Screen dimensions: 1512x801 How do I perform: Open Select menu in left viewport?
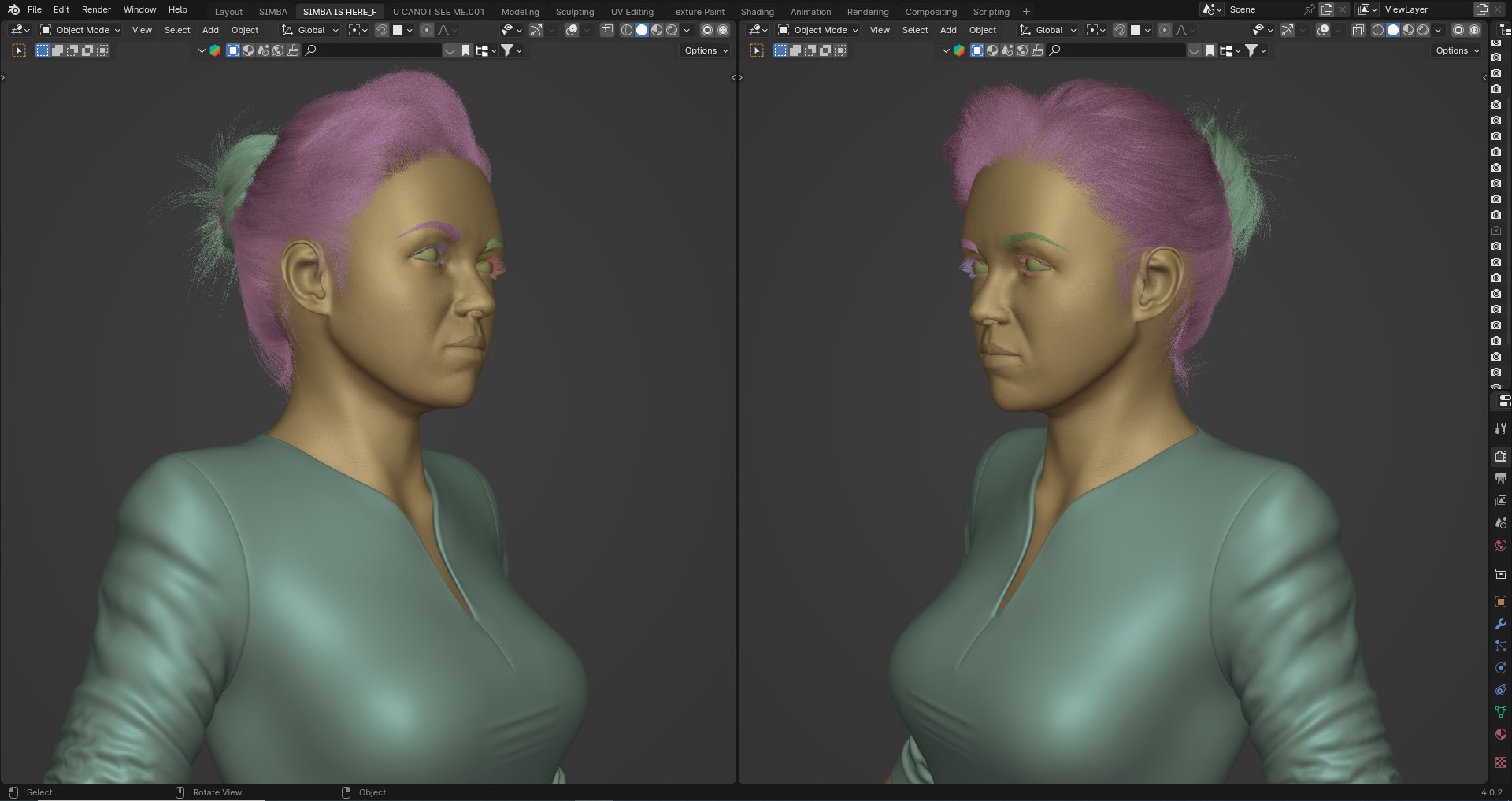click(177, 30)
